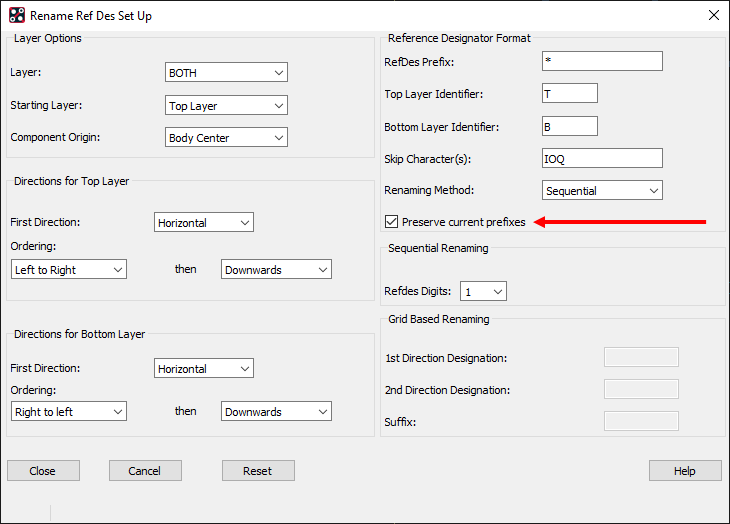Open Top Layer Downwards dropdown
Image resolution: width=730 pixels, height=524 pixels.
click(x=277, y=269)
